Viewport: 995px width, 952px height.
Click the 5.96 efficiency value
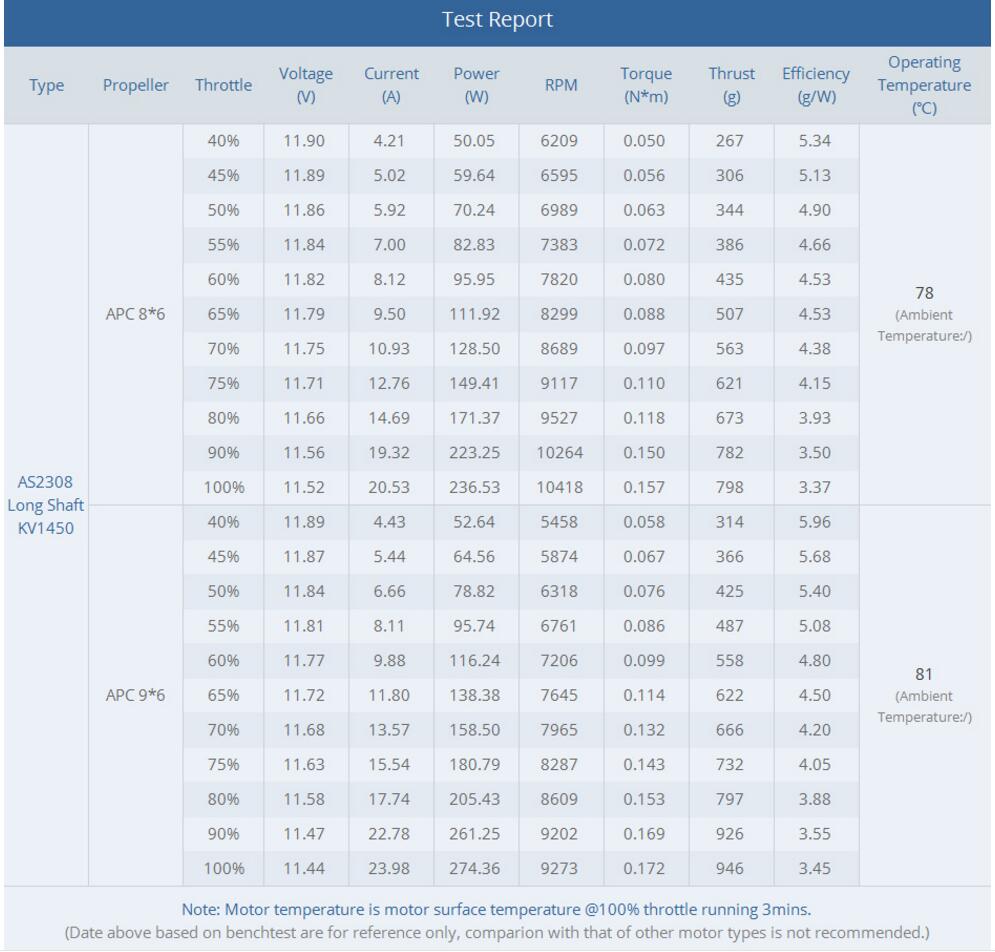click(x=815, y=523)
